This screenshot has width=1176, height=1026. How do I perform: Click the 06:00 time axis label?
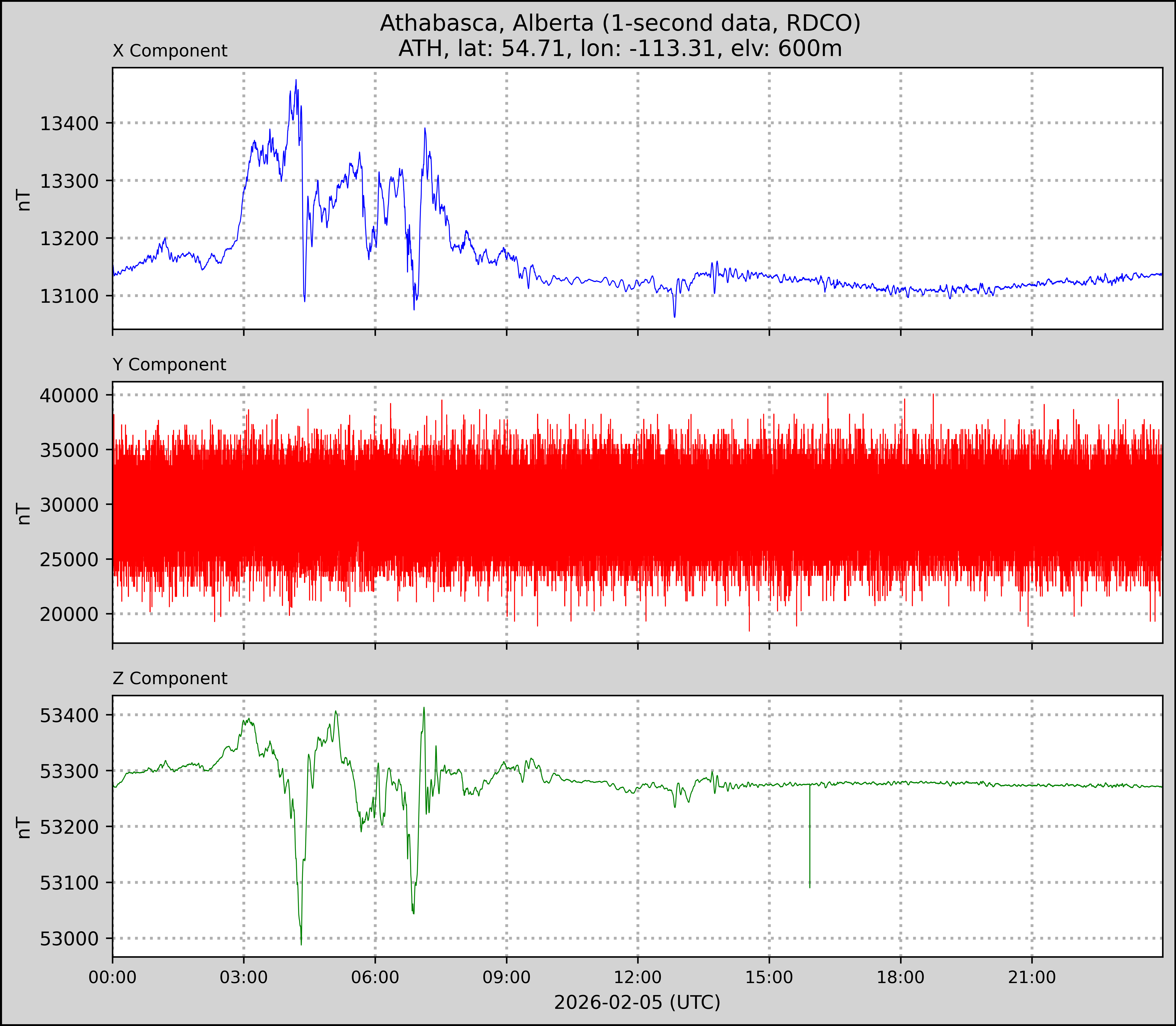click(375, 977)
